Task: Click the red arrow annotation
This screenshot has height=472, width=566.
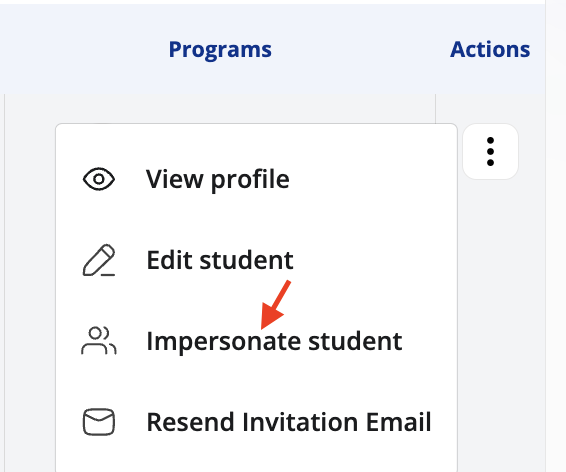Action: (x=275, y=305)
